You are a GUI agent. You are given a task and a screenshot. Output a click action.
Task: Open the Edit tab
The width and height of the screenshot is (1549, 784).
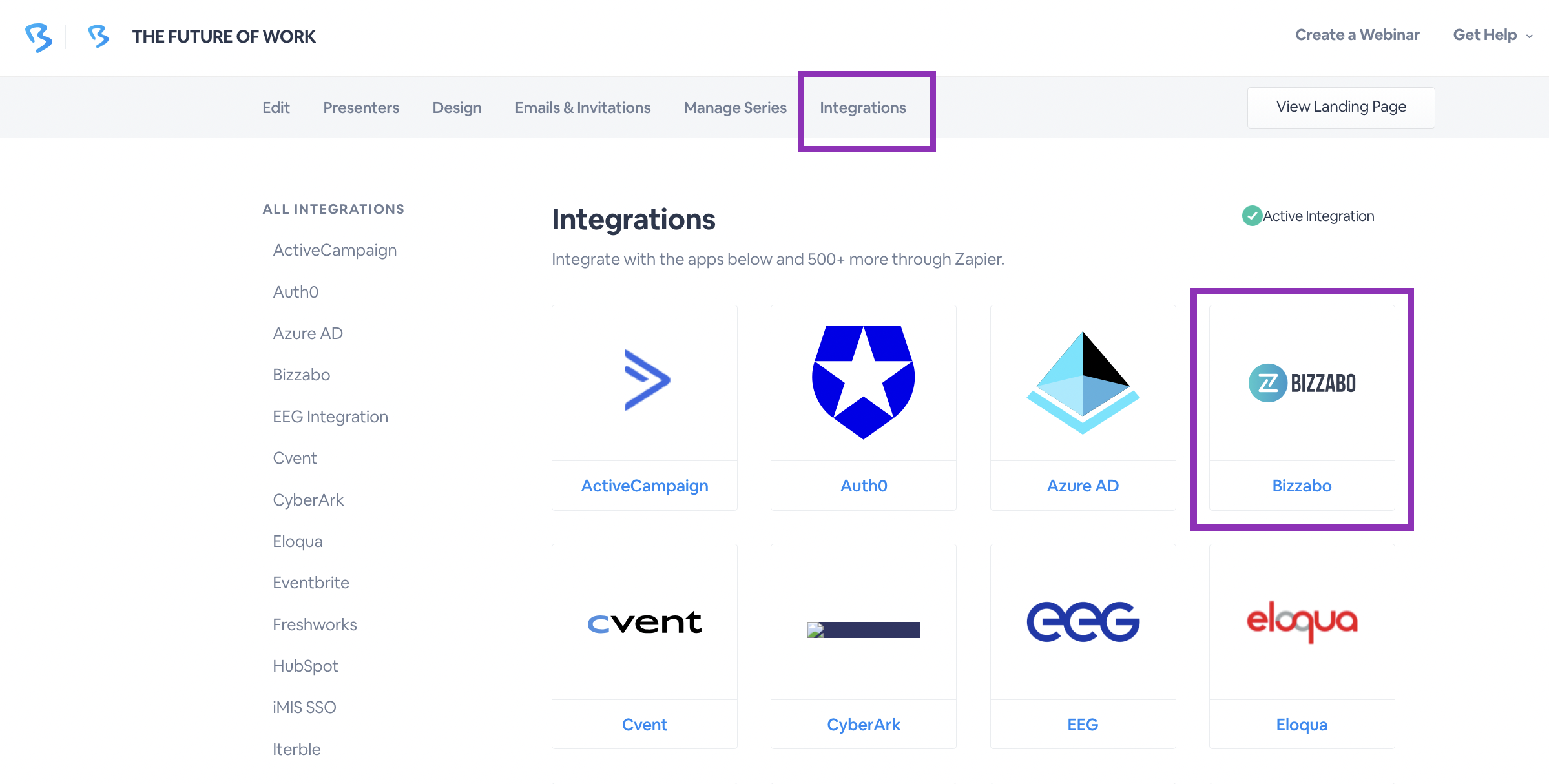[x=276, y=107]
